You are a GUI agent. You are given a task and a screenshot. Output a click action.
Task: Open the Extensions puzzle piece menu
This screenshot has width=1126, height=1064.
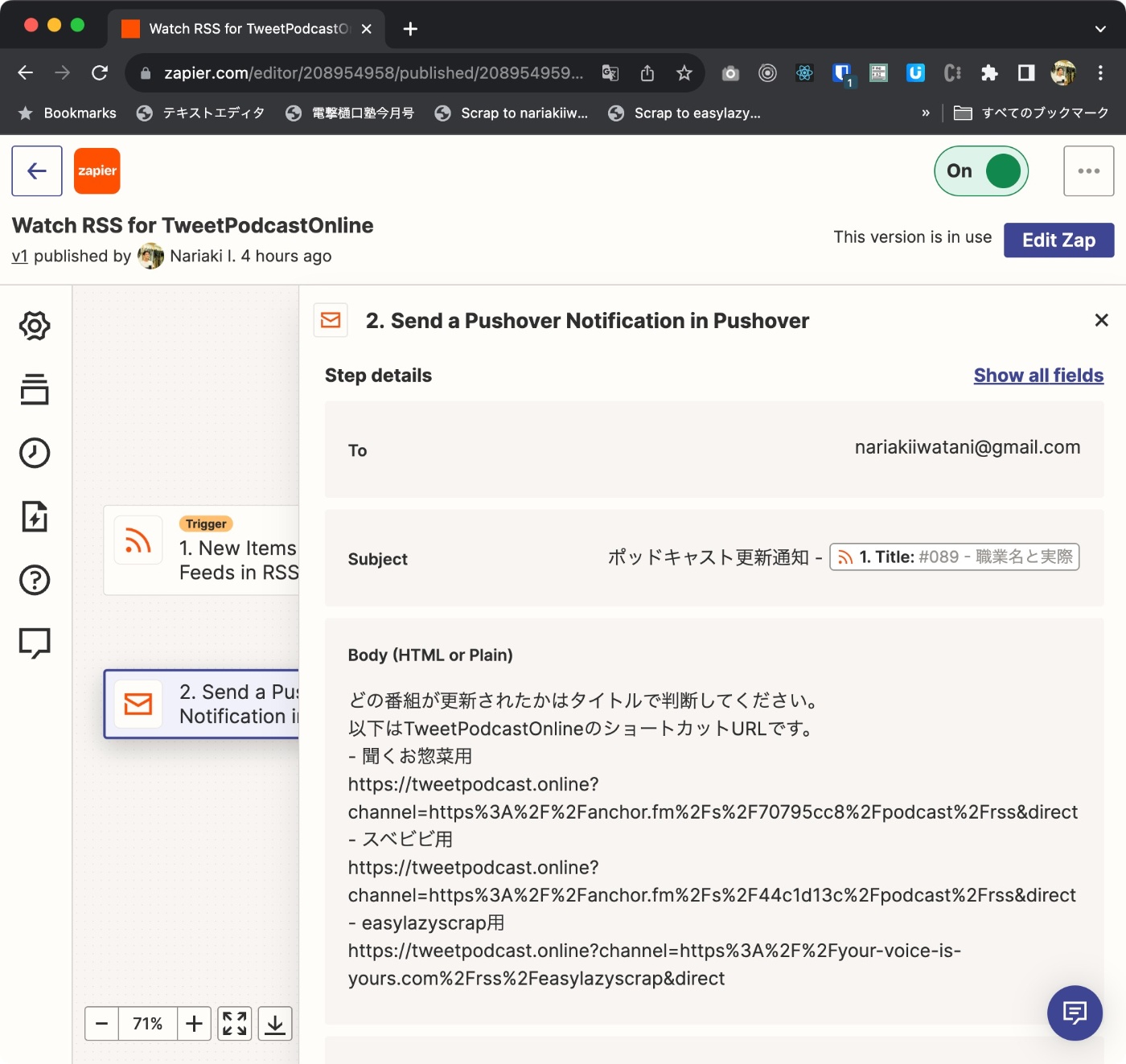pos(989,73)
